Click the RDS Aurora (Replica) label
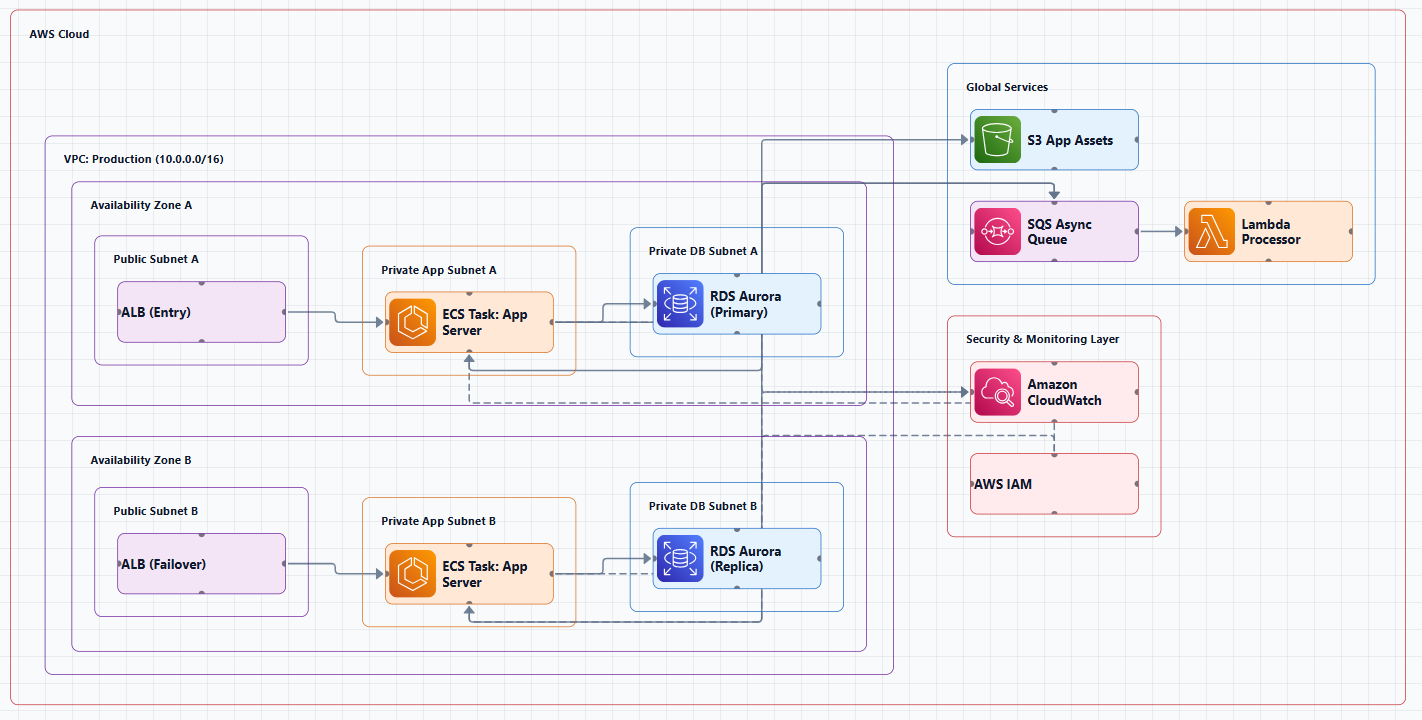Image resolution: width=1422 pixels, height=720 pixels. [745, 558]
